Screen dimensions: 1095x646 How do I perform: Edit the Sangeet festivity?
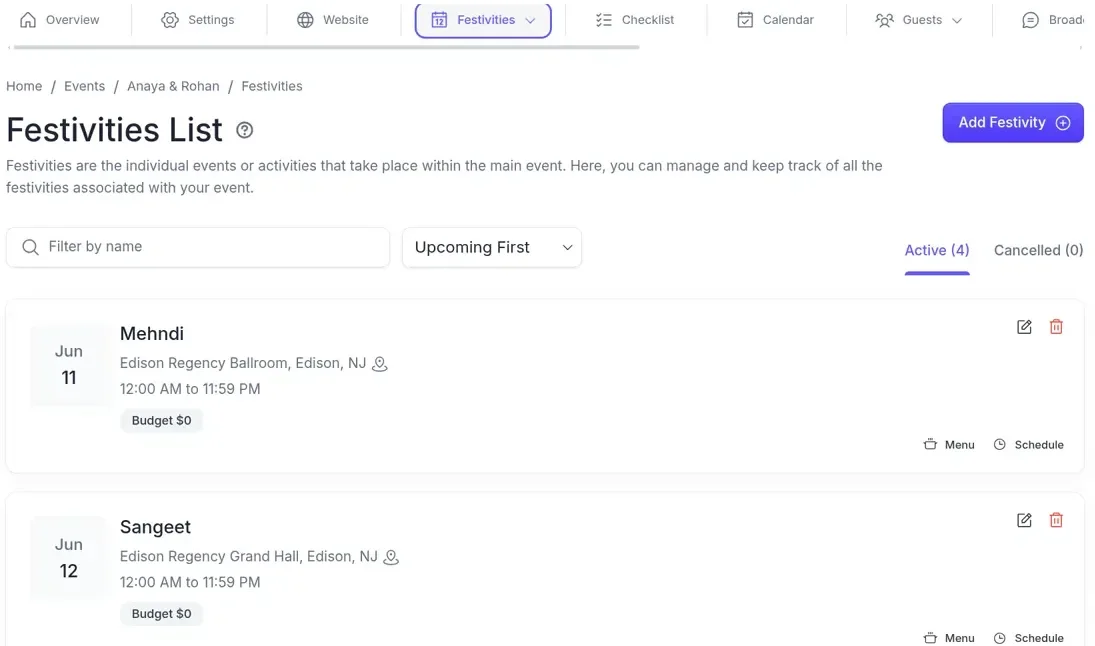[x=1024, y=520]
